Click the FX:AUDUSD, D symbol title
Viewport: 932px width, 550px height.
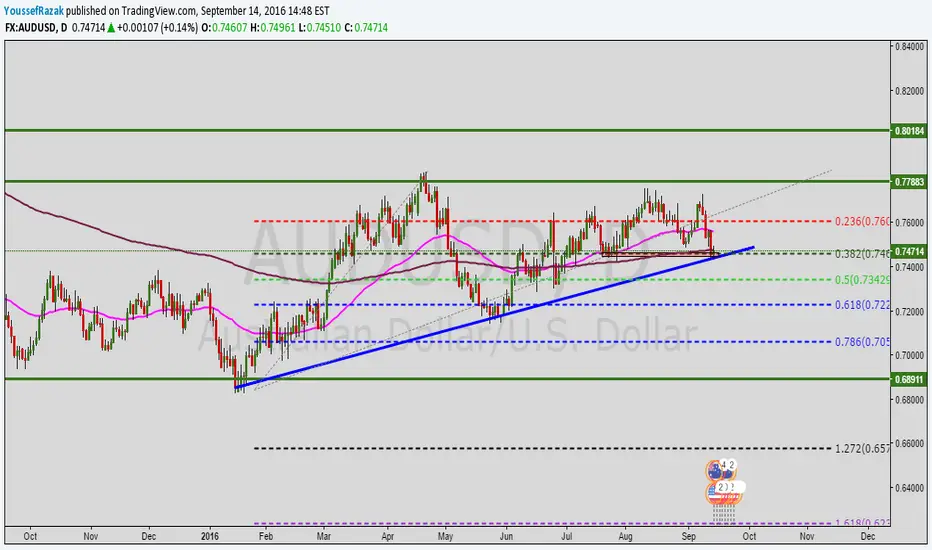[37, 27]
